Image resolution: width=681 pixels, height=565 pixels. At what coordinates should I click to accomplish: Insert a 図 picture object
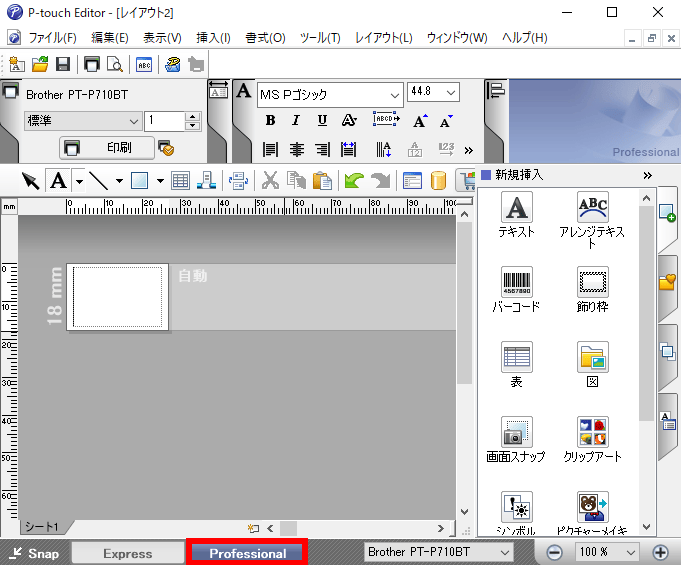click(x=592, y=365)
